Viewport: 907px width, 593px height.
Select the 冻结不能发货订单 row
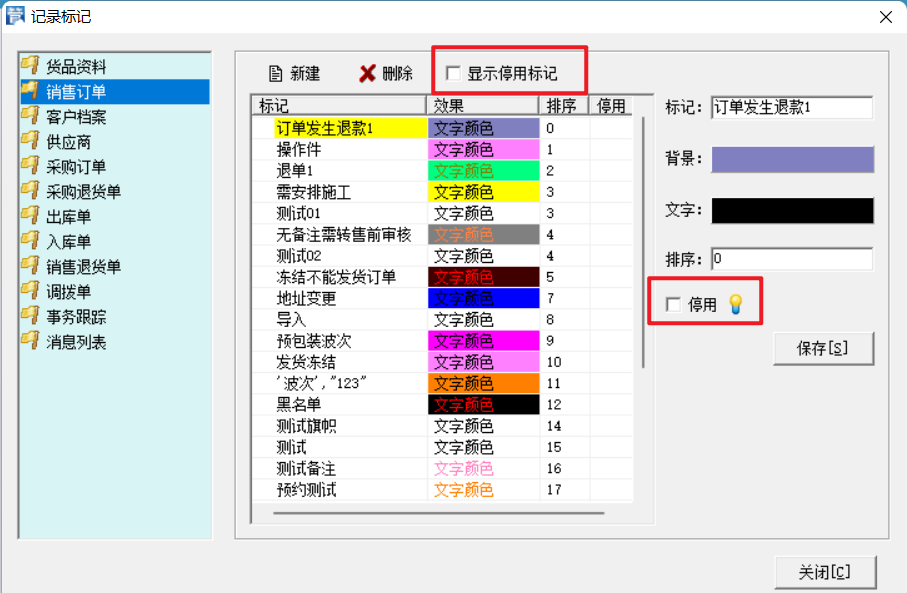pyautogui.click(x=443, y=277)
